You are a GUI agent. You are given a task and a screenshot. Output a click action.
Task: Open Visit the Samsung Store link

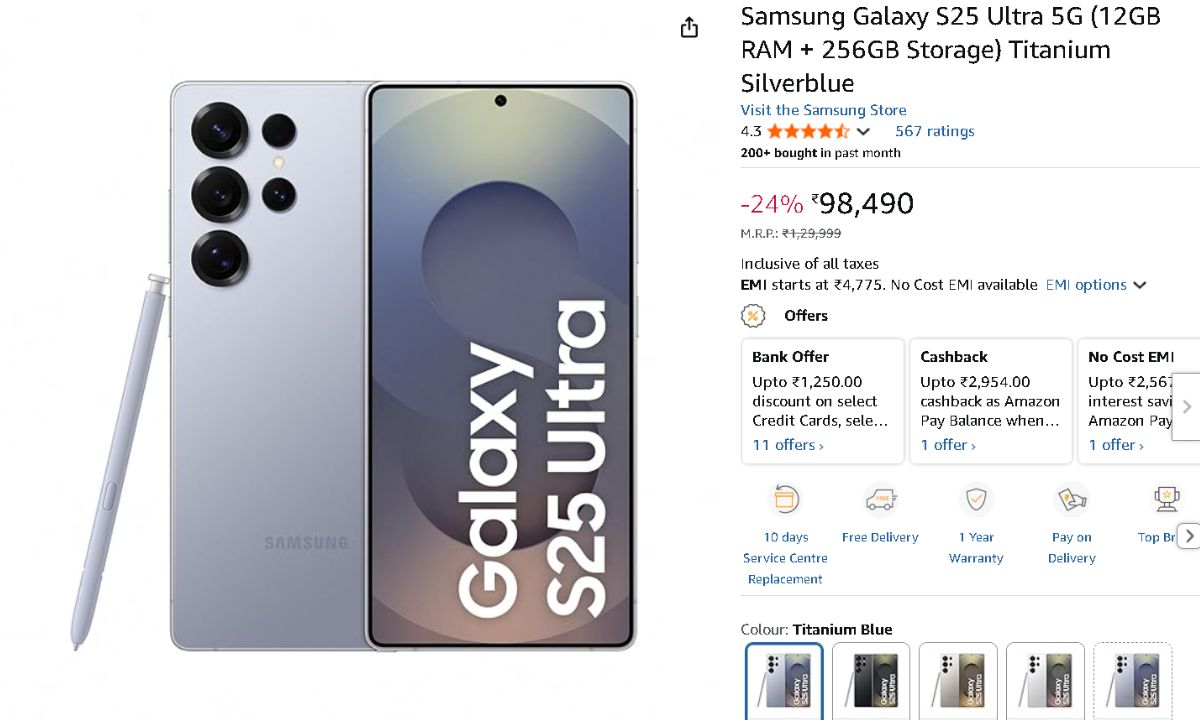click(x=823, y=110)
